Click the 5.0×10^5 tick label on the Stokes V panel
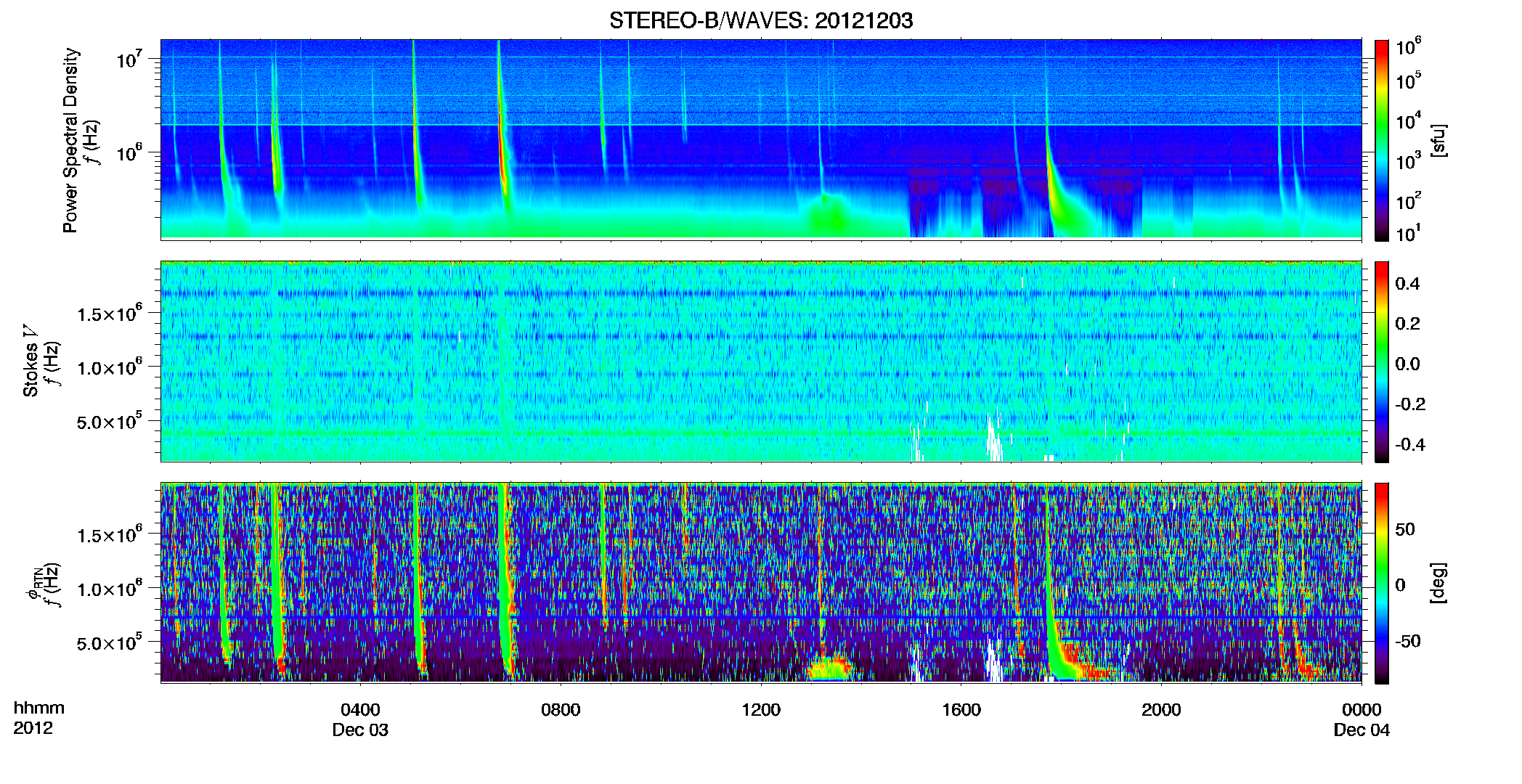 [109, 422]
